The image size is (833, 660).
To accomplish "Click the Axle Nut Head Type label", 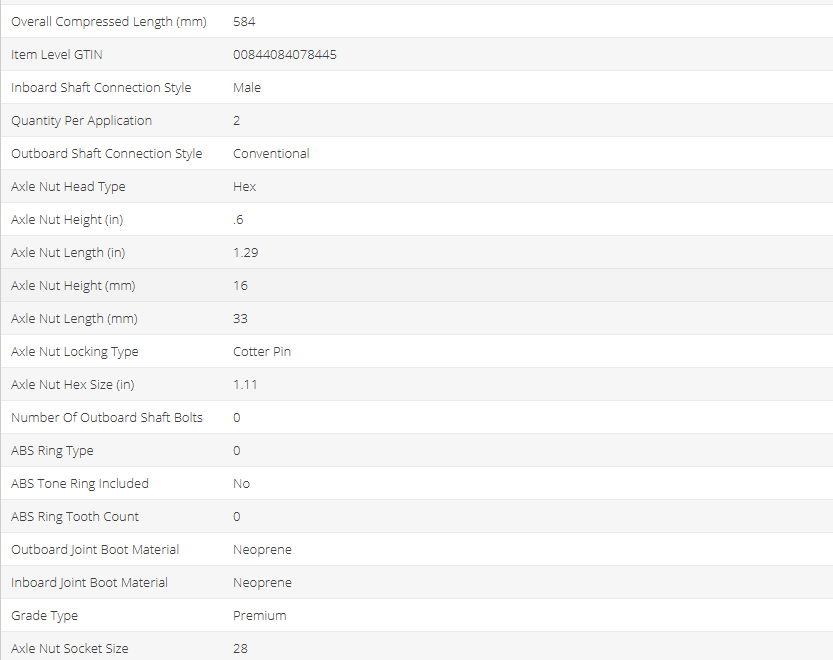I will tap(68, 187).
